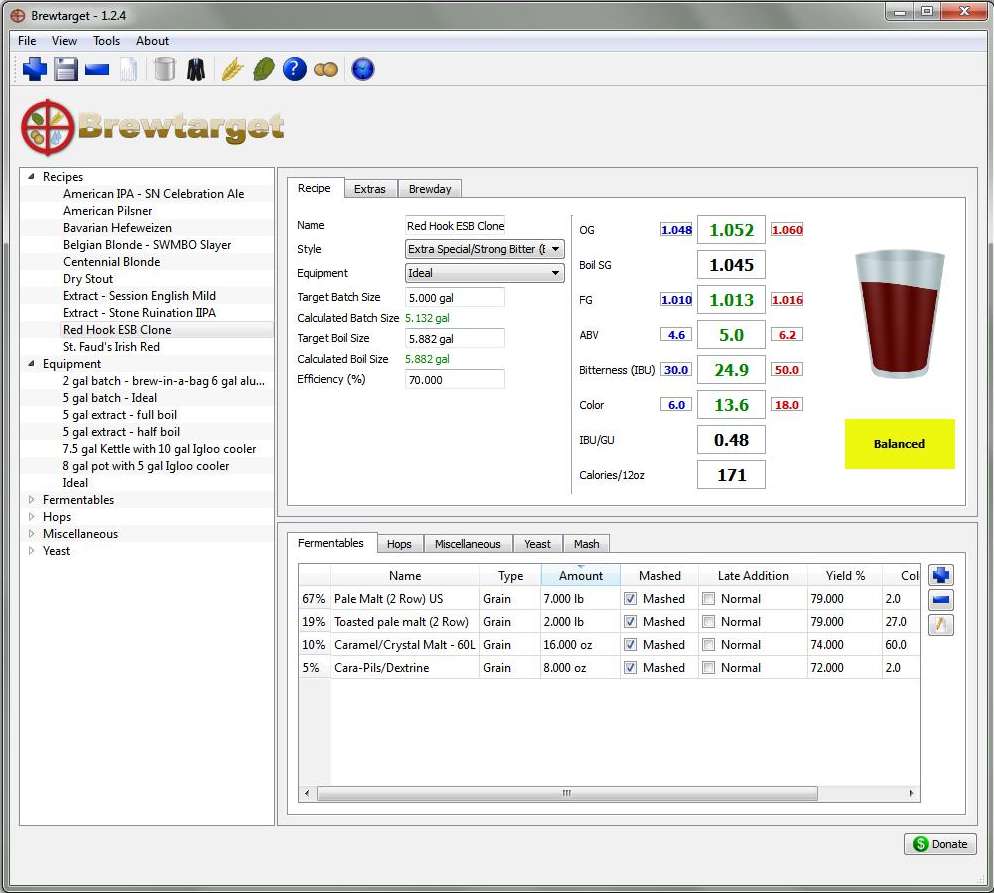Click the blue minus button beside fermentables table
The width and height of the screenshot is (994, 893).
click(940, 600)
